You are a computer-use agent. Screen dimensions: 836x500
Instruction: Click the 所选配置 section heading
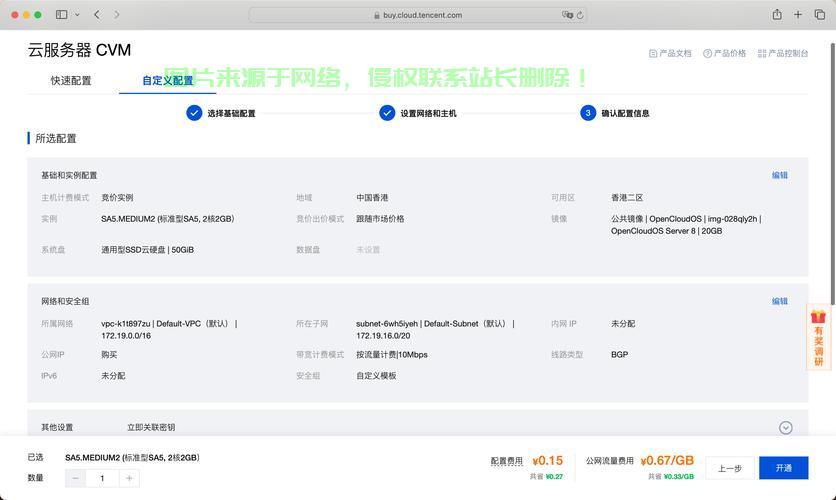click(56, 139)
